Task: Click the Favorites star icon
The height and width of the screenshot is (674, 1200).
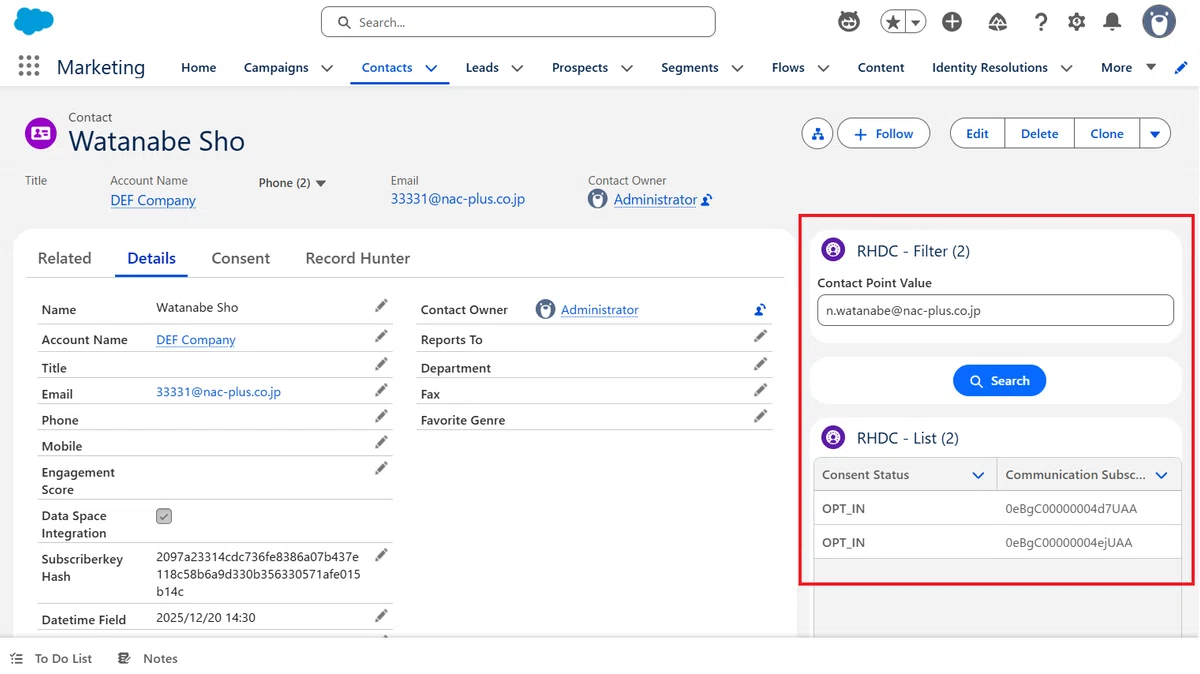Action: tap(893, 21)
